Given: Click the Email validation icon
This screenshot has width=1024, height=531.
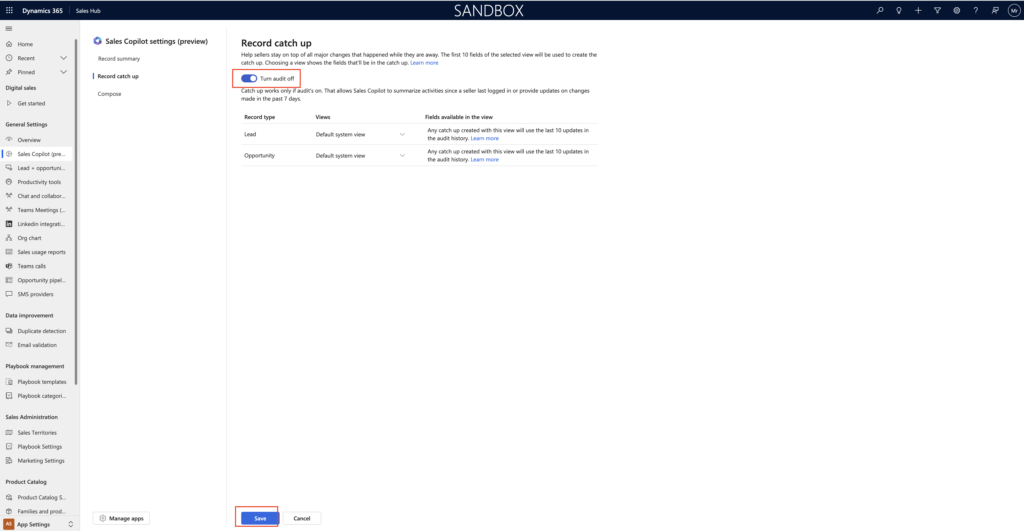Looking at the screenshot, I should coord(9,345).
